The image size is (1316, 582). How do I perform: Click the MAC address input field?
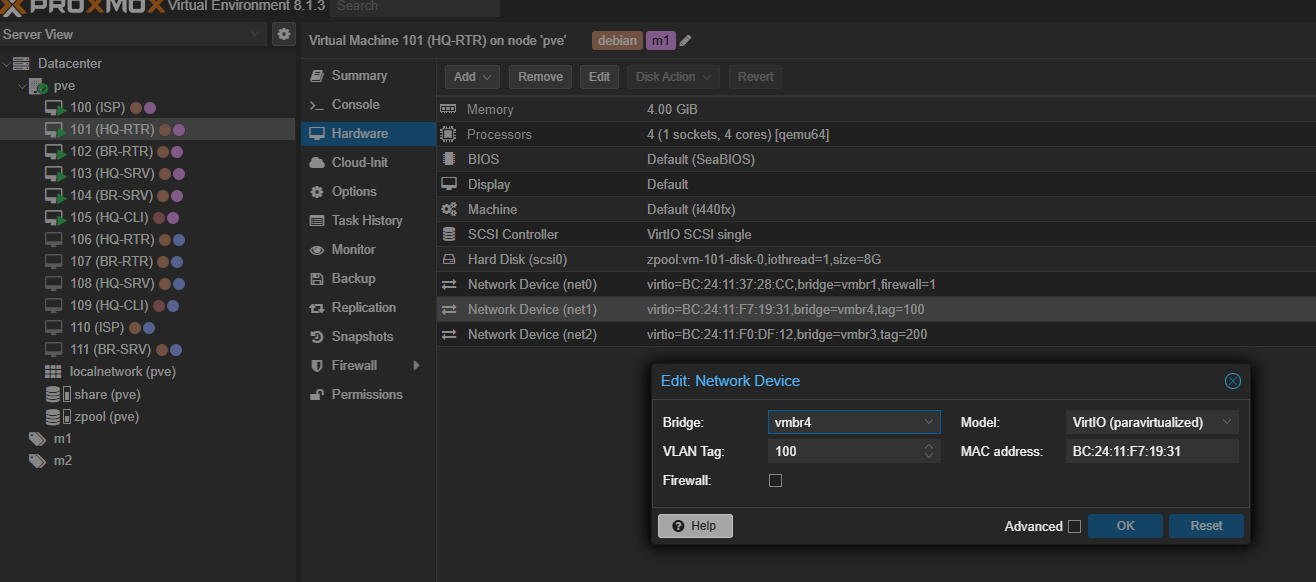tap(1151, 451)
